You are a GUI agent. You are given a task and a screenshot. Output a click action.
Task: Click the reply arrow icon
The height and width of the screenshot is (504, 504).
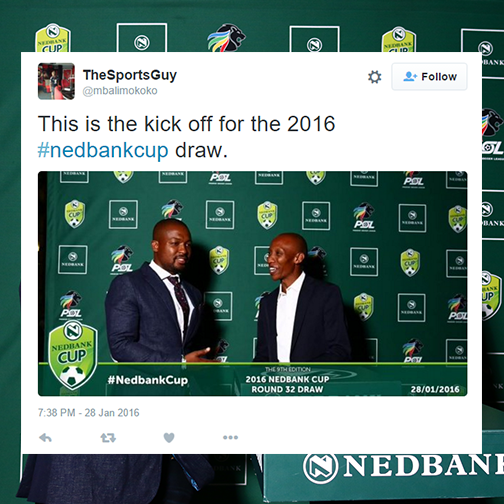coord(45,438)
